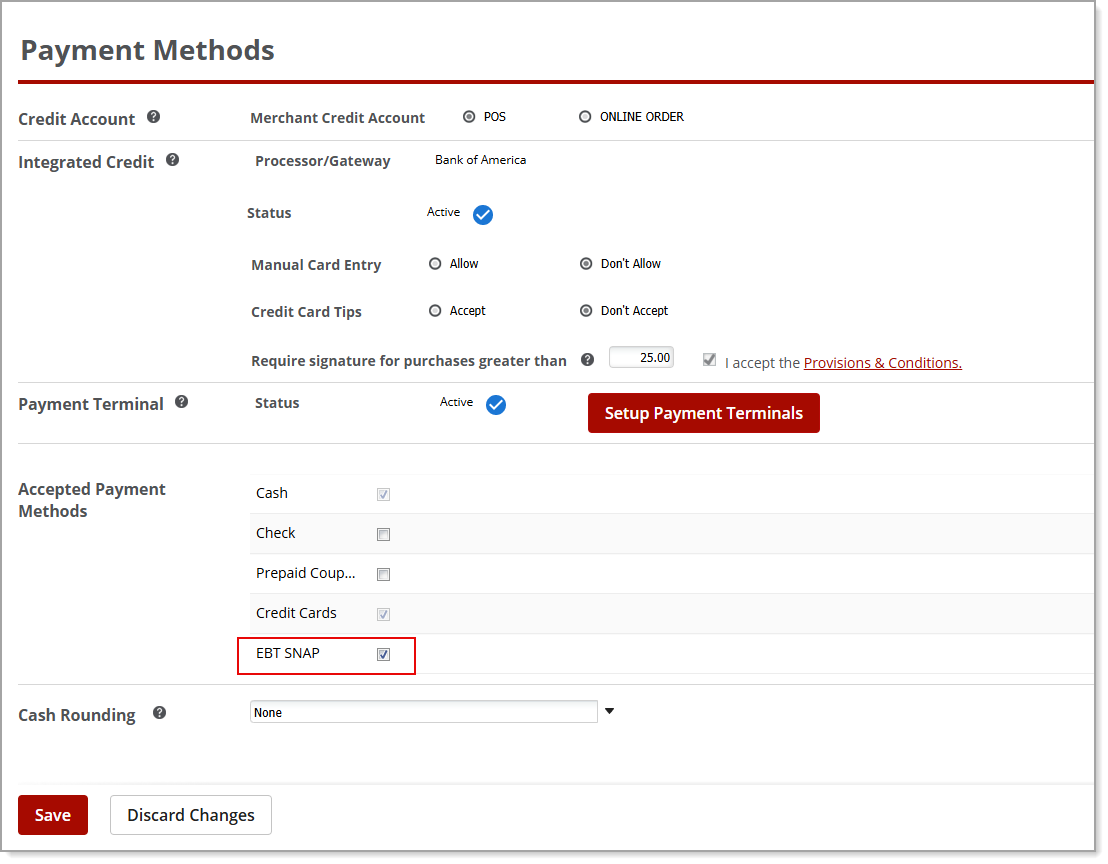1108x864 pixels.
Task: Click the help icon beside Payment Terminal
Action: [x=182, y=400]
